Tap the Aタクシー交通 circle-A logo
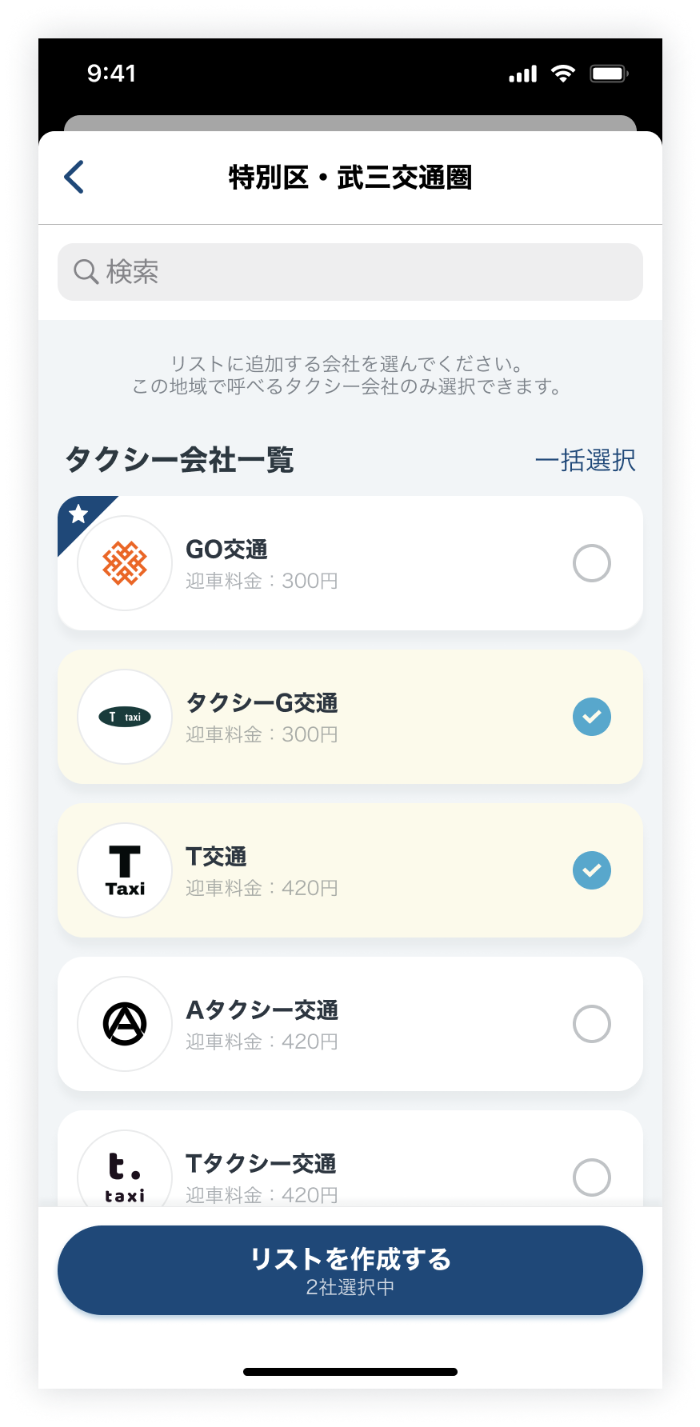This screenshot has height=1427, width=700. pyautogui.click(x=125, y=1023)
